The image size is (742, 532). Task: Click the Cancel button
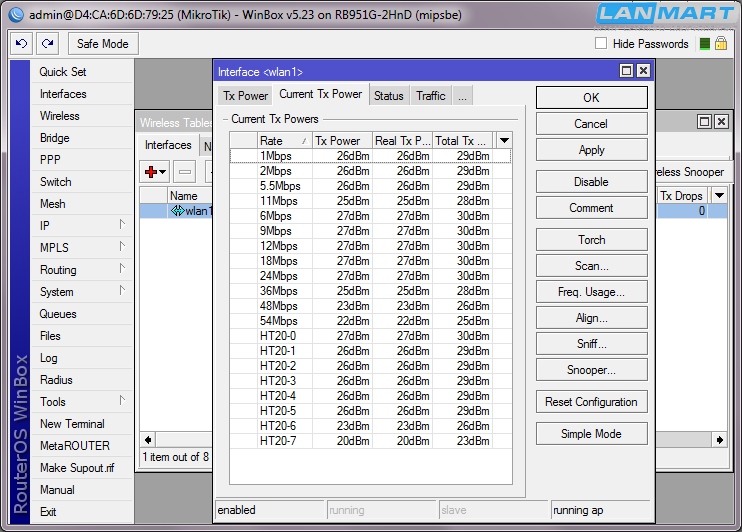(x=592, y=124)
